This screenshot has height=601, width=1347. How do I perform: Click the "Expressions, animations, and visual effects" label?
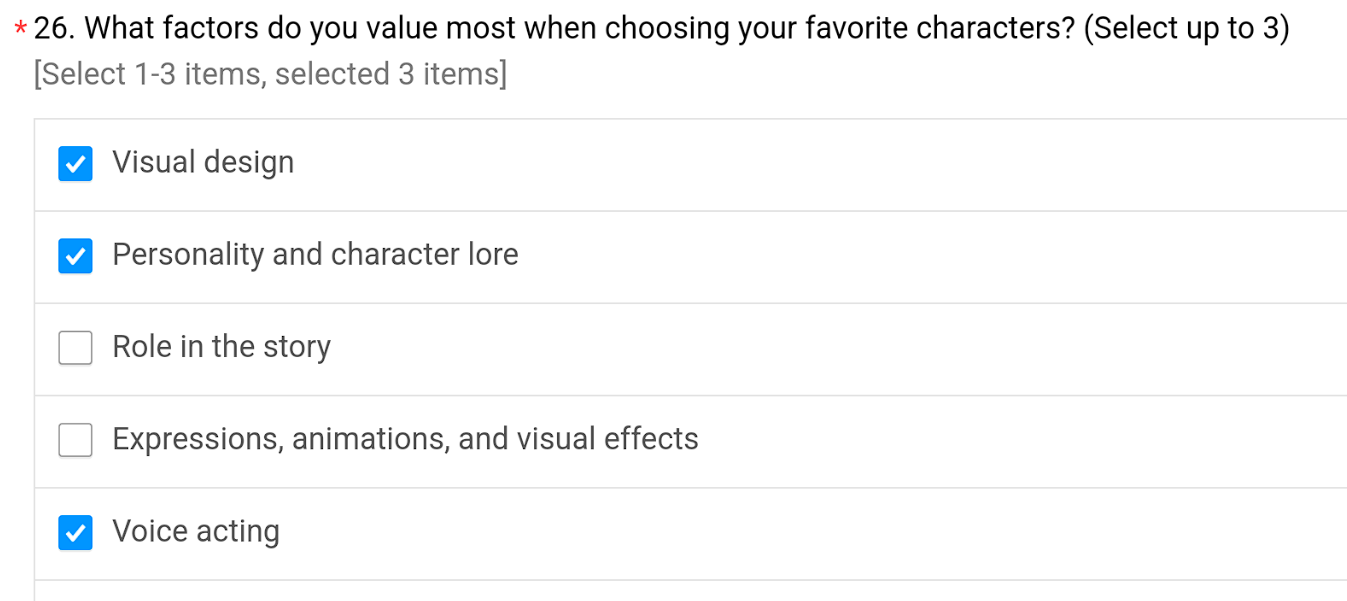tap(405, 439)
